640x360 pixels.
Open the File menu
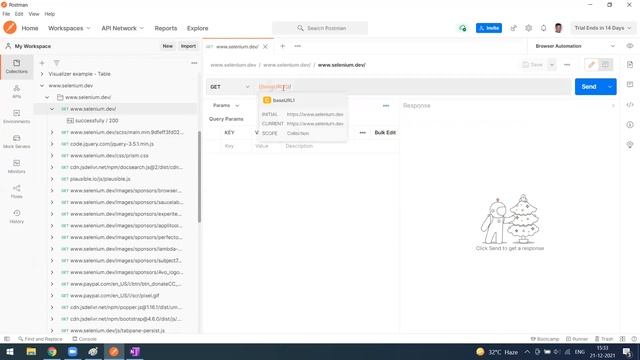[6, 14]
